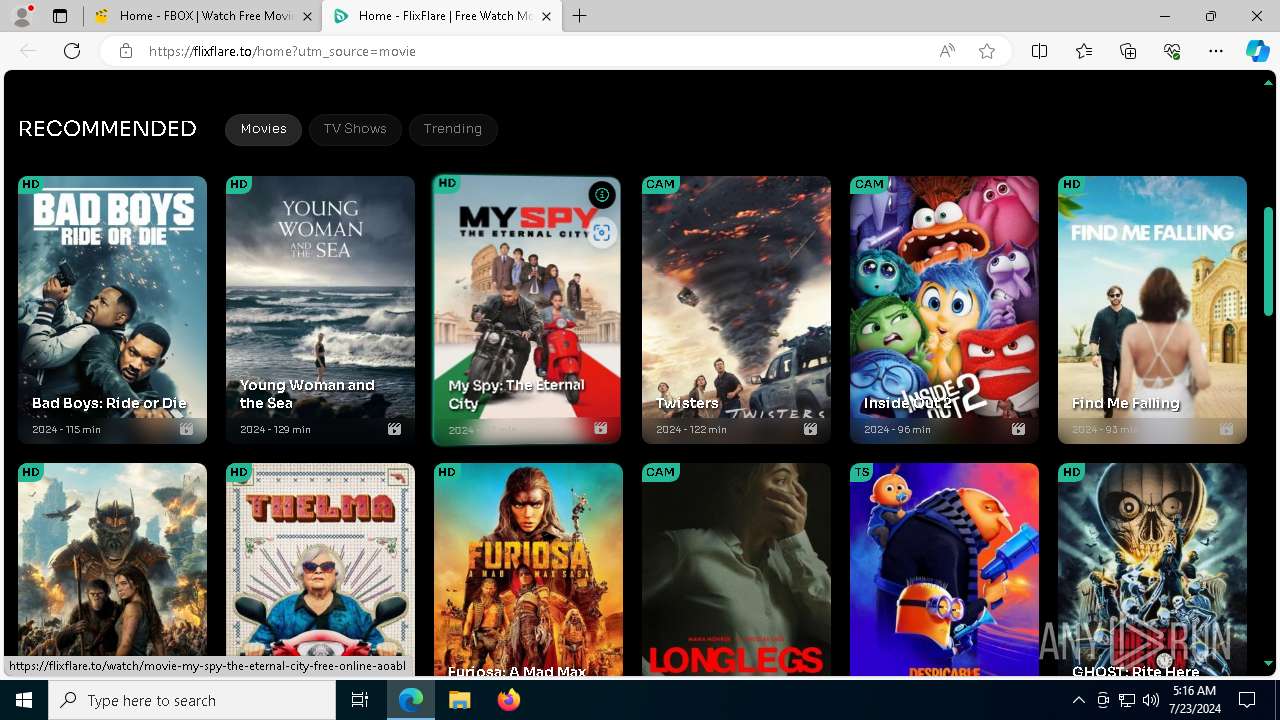Image resolution: width=1280 pixels, height=720 pixels.
Task: Open Task View on the taskbar
Action: tap(360, 700)
